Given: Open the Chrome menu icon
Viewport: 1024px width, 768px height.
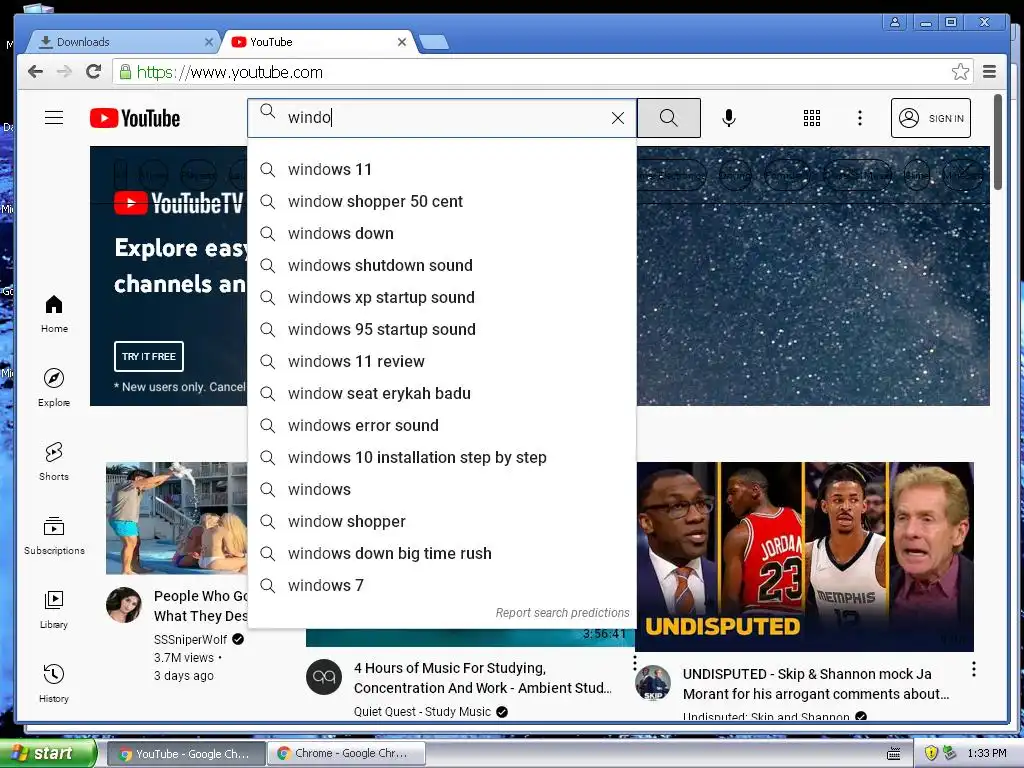Looking at the screenshot, I should [989, 72].
